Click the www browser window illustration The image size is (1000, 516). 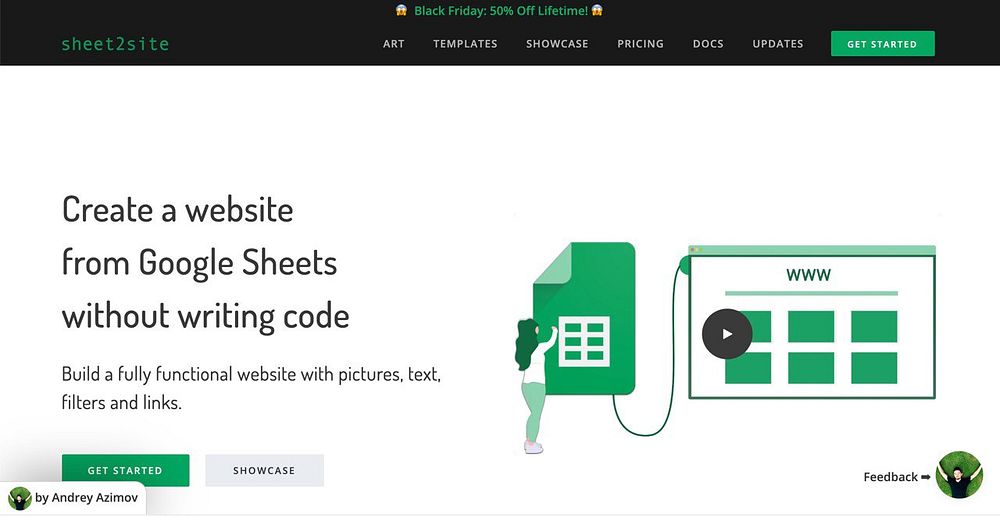[x=812, y=322]
